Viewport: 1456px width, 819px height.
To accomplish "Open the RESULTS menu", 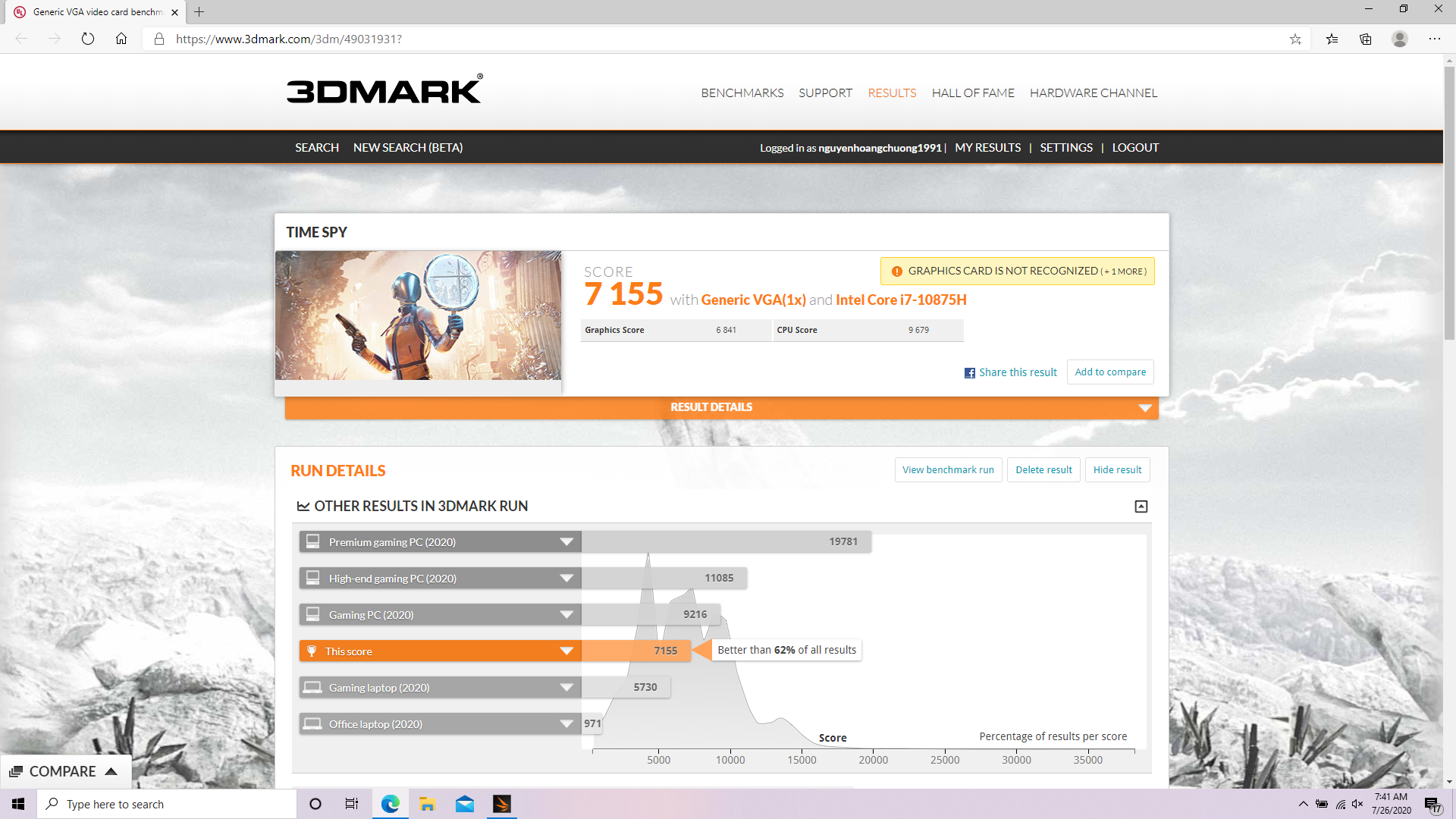I will (892, 93).
